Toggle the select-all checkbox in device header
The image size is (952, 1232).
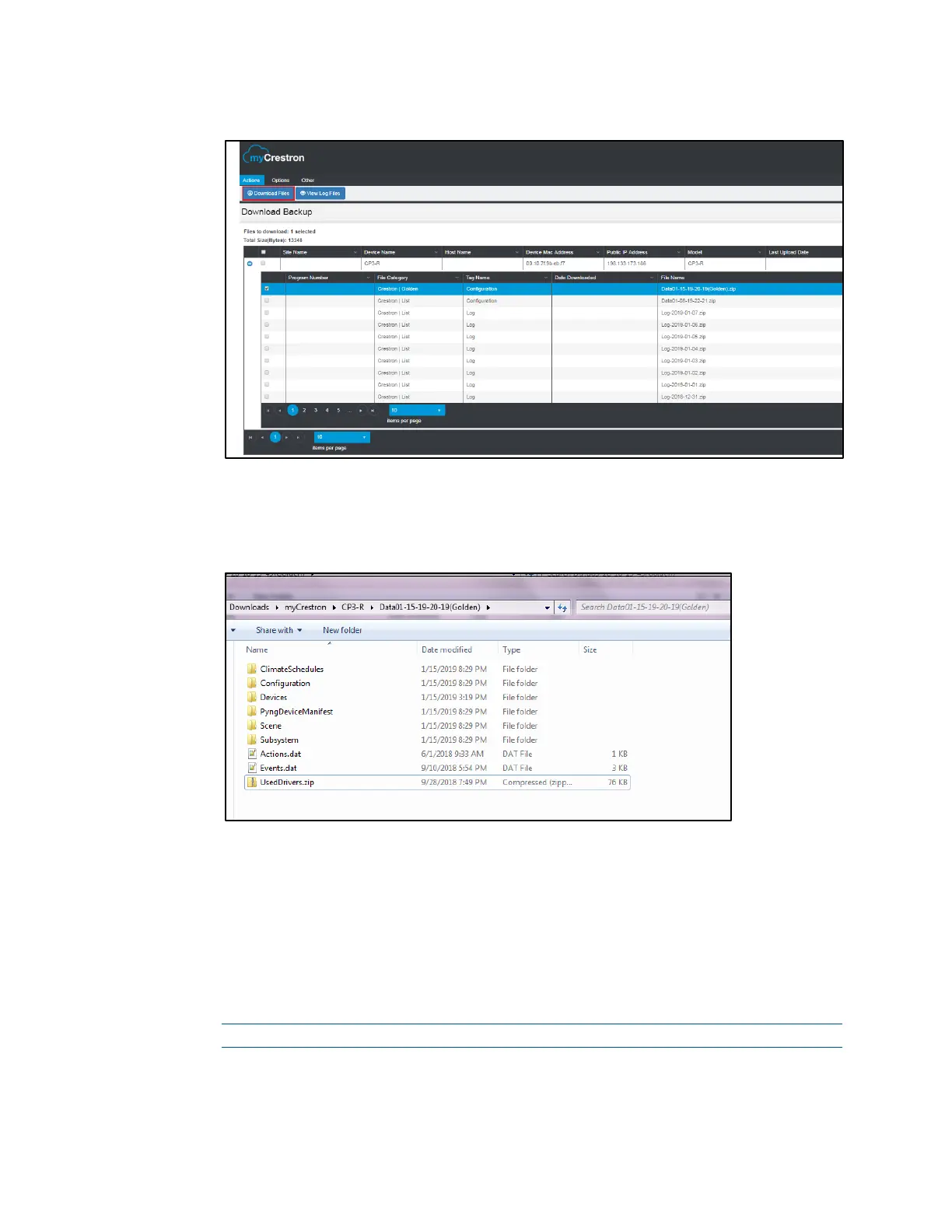pyautogui.click(x=264, y=252)
